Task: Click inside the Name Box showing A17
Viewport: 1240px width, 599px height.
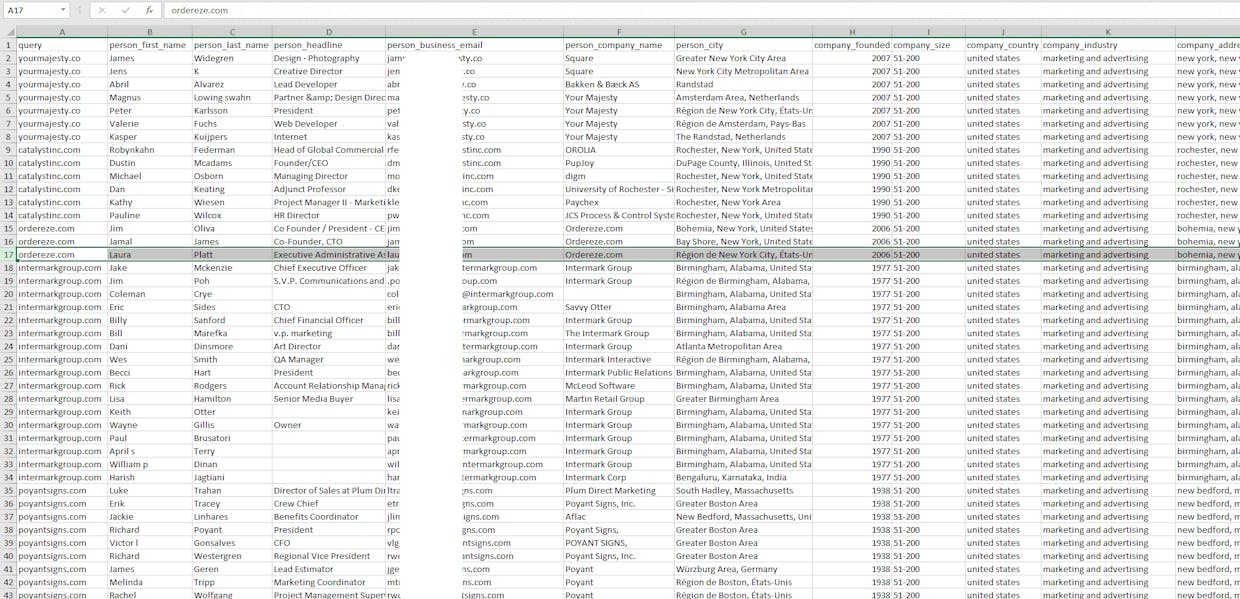Action: click(30, 10)
